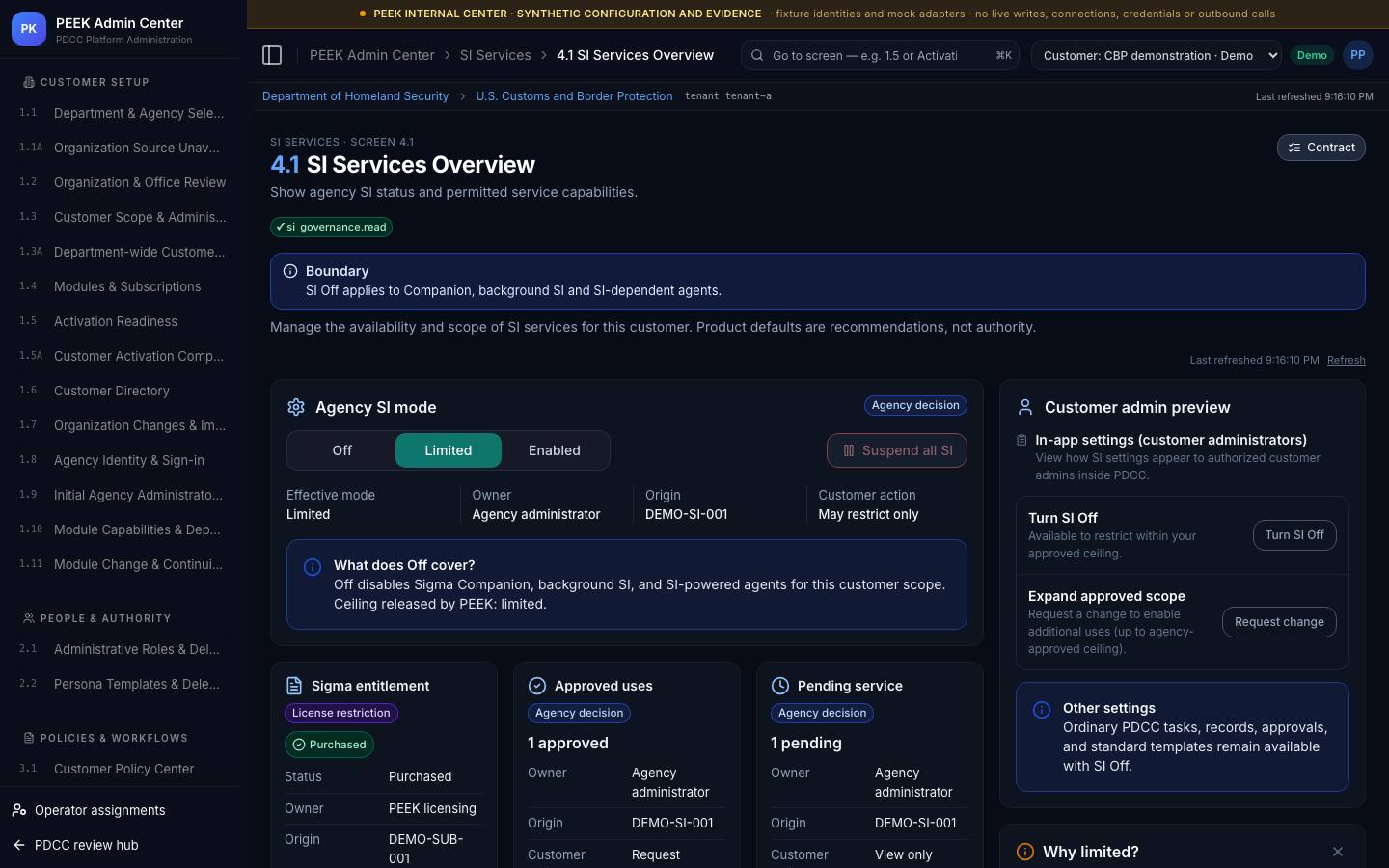Click the In-app settings clipboard icon

pos(1021,440)
